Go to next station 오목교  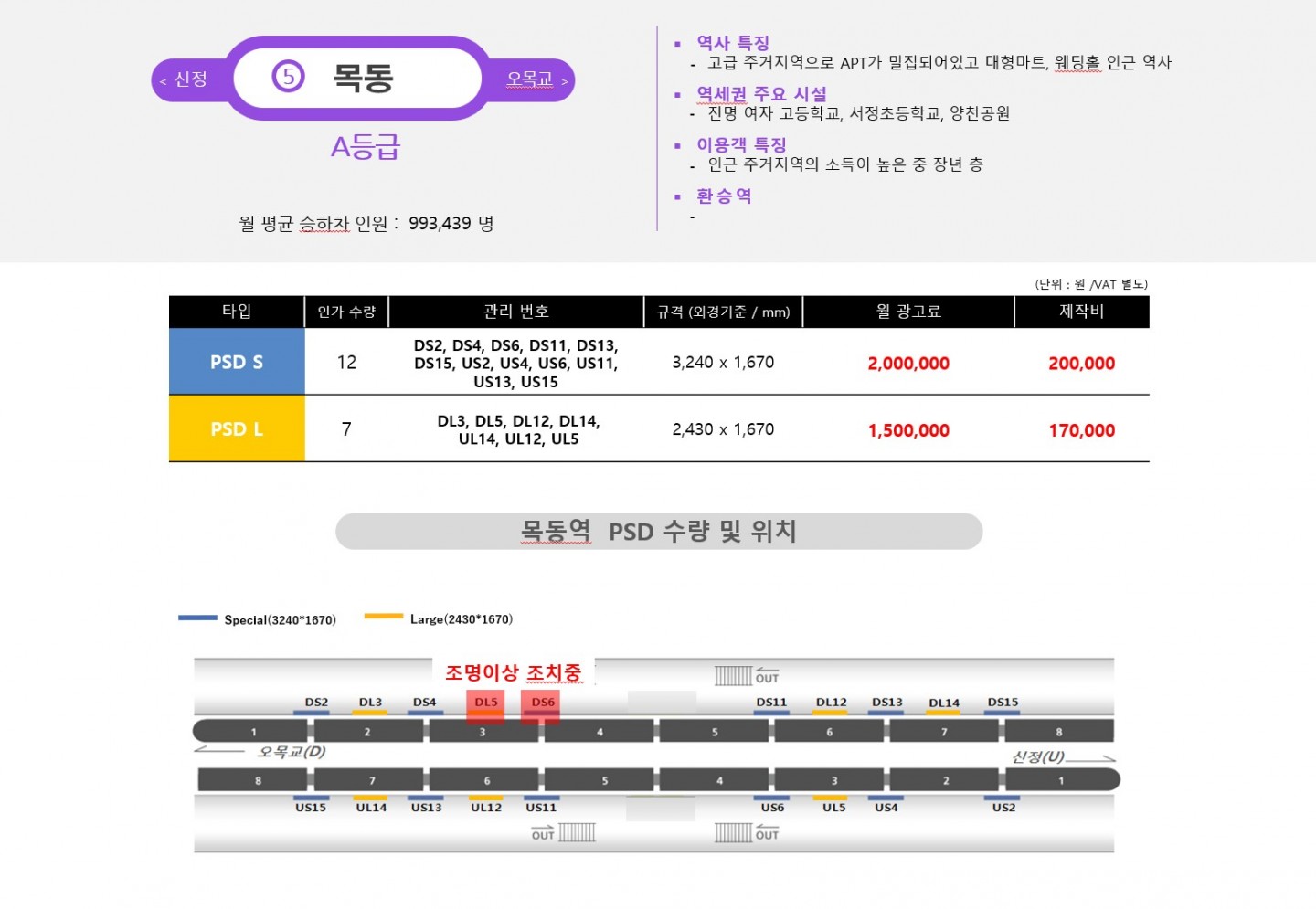(536, 79)
